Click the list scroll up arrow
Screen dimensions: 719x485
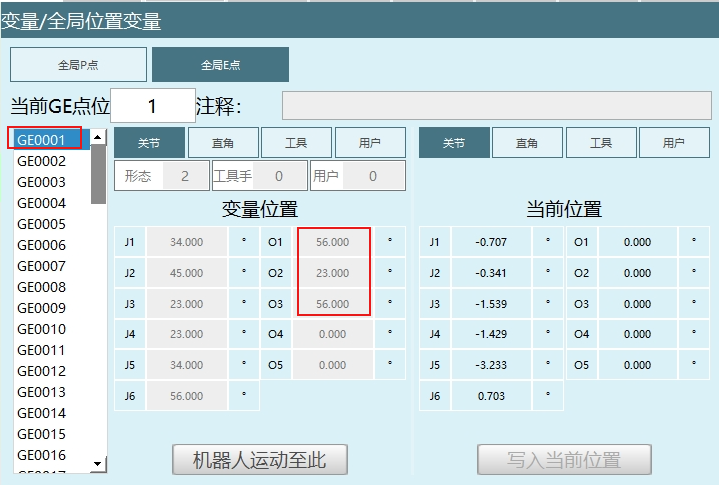coord(98,137)
